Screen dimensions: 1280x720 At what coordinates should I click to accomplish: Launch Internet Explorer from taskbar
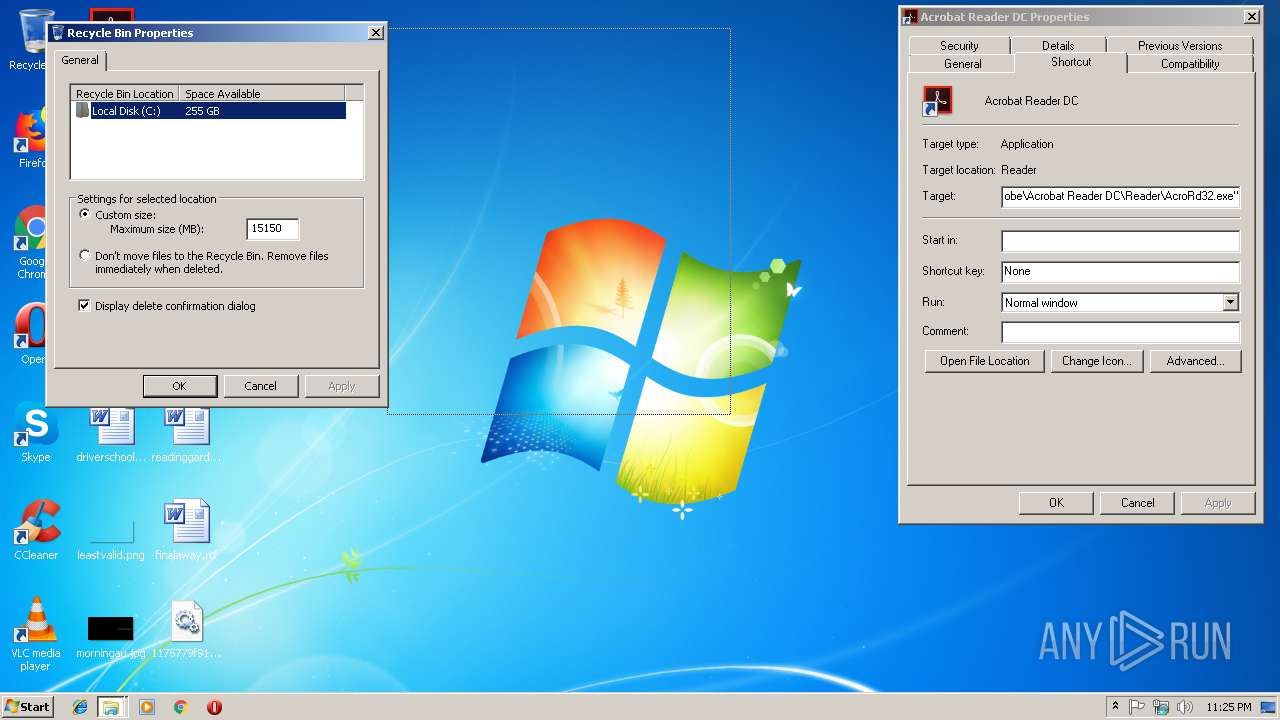80,707
